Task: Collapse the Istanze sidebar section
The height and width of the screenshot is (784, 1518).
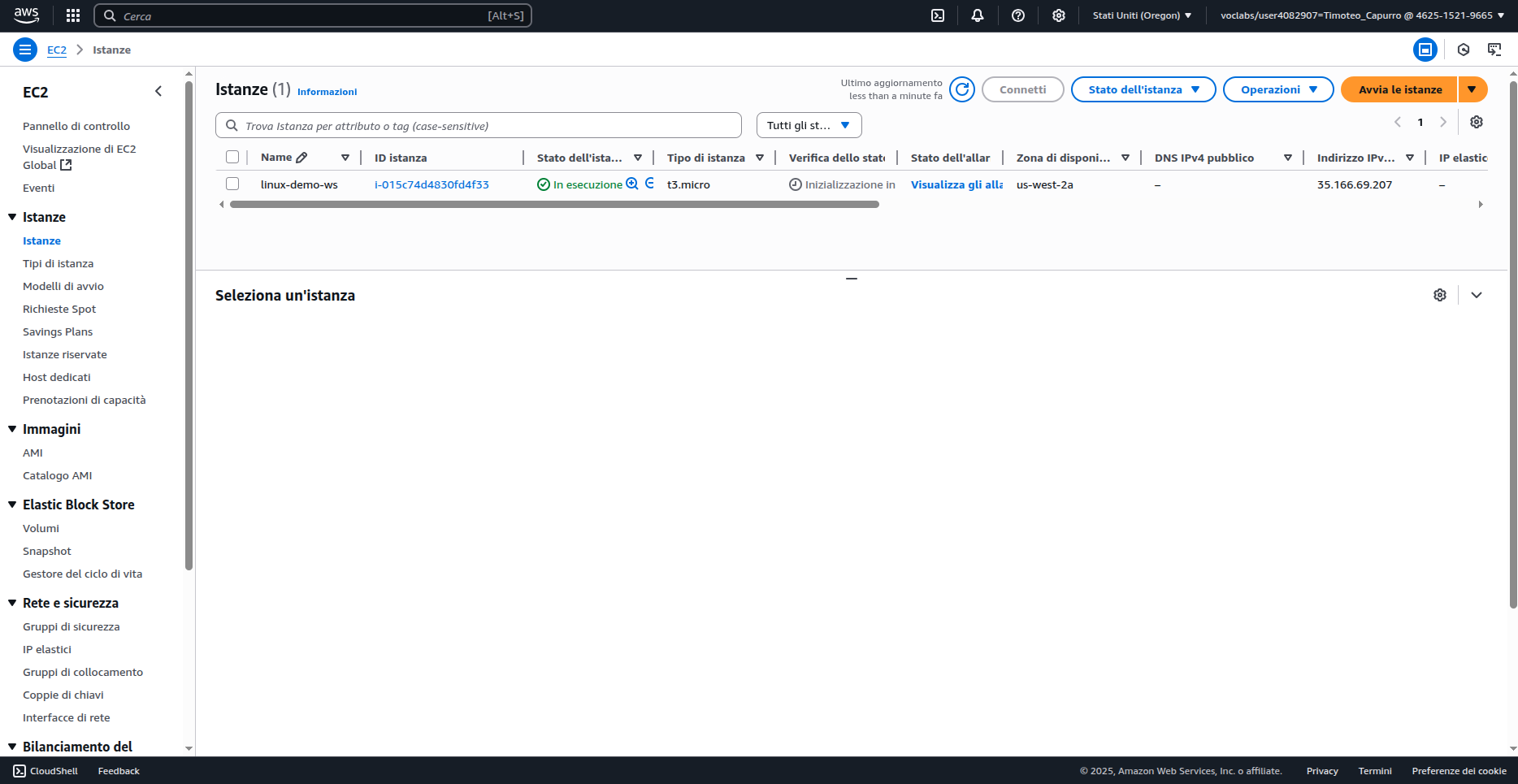Action: pyautogui.click(x=12, y=217)
